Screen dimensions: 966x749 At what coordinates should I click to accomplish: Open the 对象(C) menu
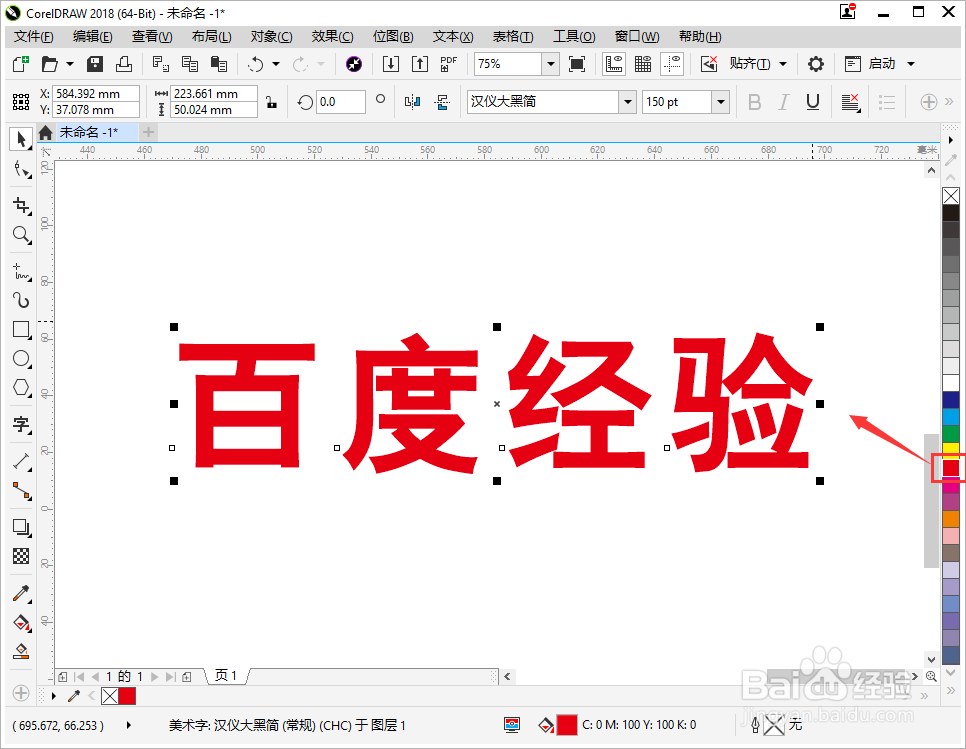(271, 36)
